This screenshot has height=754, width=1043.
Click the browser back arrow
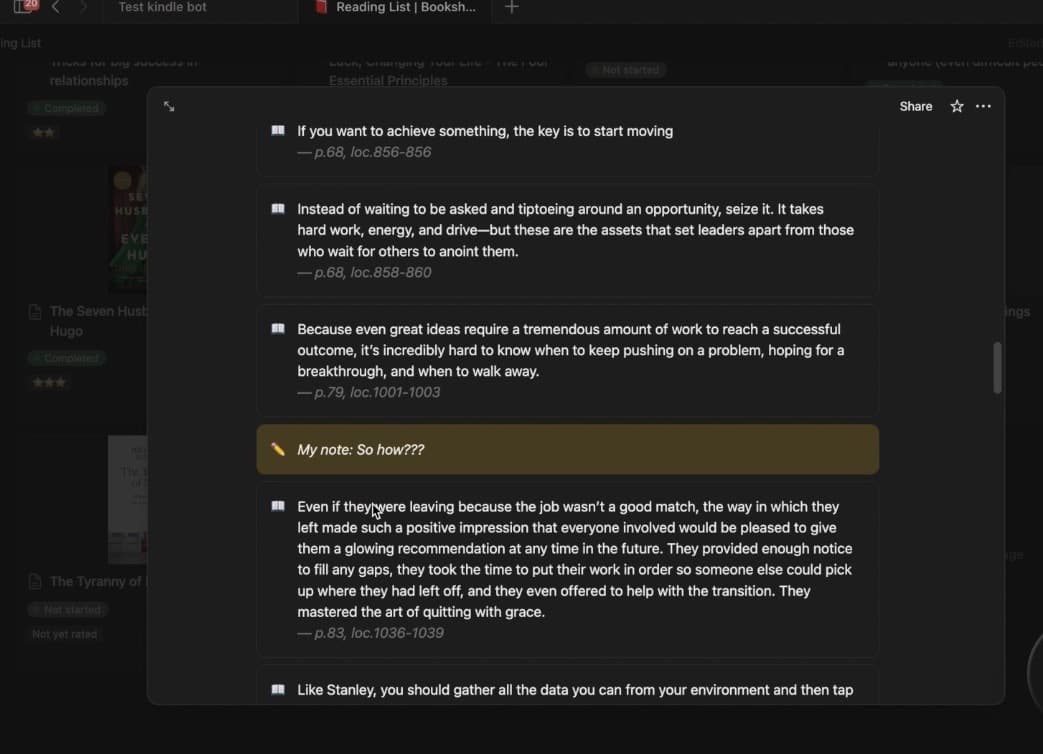[56, 7]
